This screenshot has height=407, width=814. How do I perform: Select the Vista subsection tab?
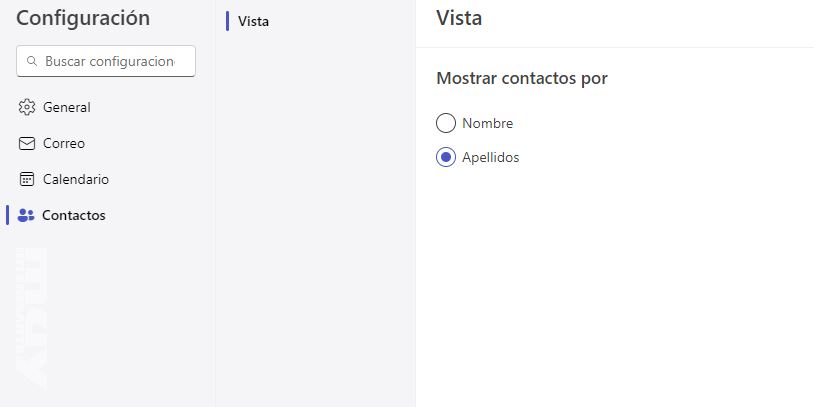pyautogui.click(x=254, y=21)
